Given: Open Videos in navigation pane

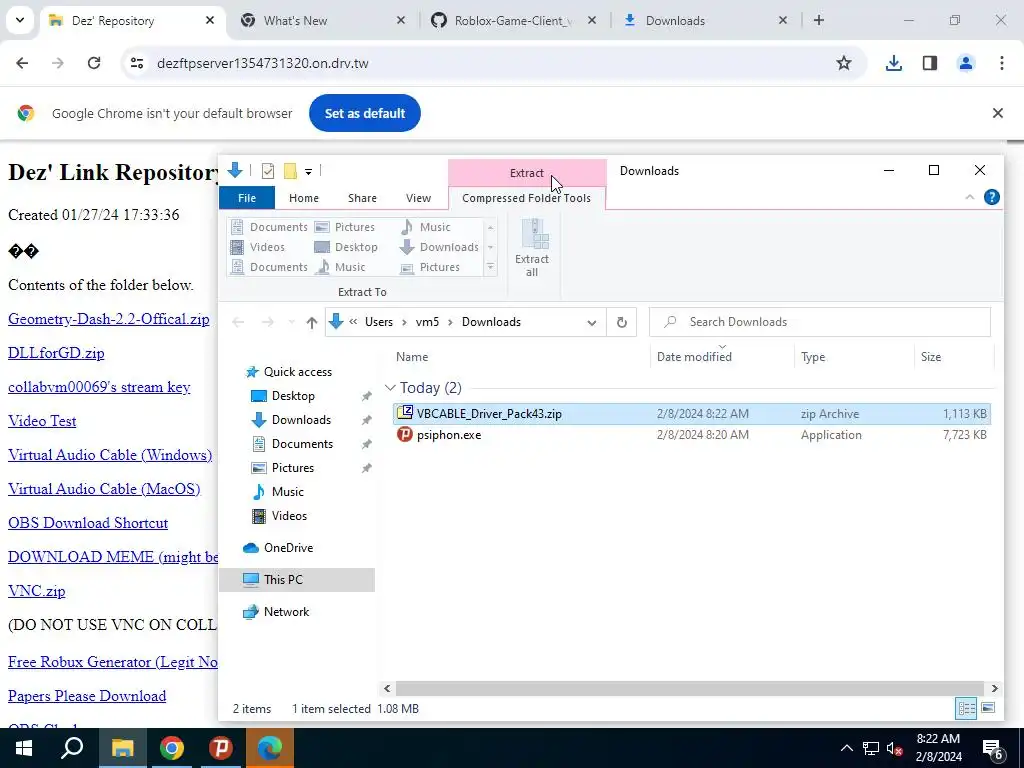Looking at the screenshot, I should pyautogui.click(x=289, y=516).
